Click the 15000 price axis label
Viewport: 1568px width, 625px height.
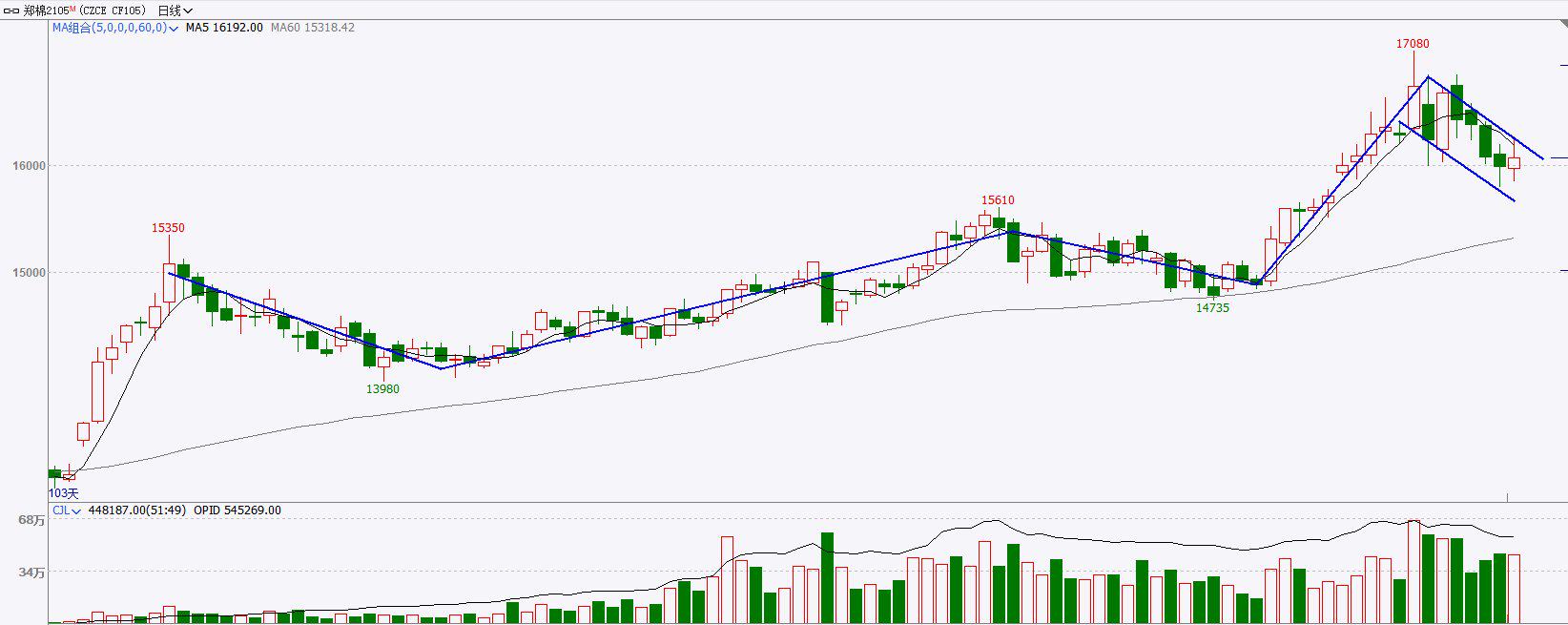[29, 273]
